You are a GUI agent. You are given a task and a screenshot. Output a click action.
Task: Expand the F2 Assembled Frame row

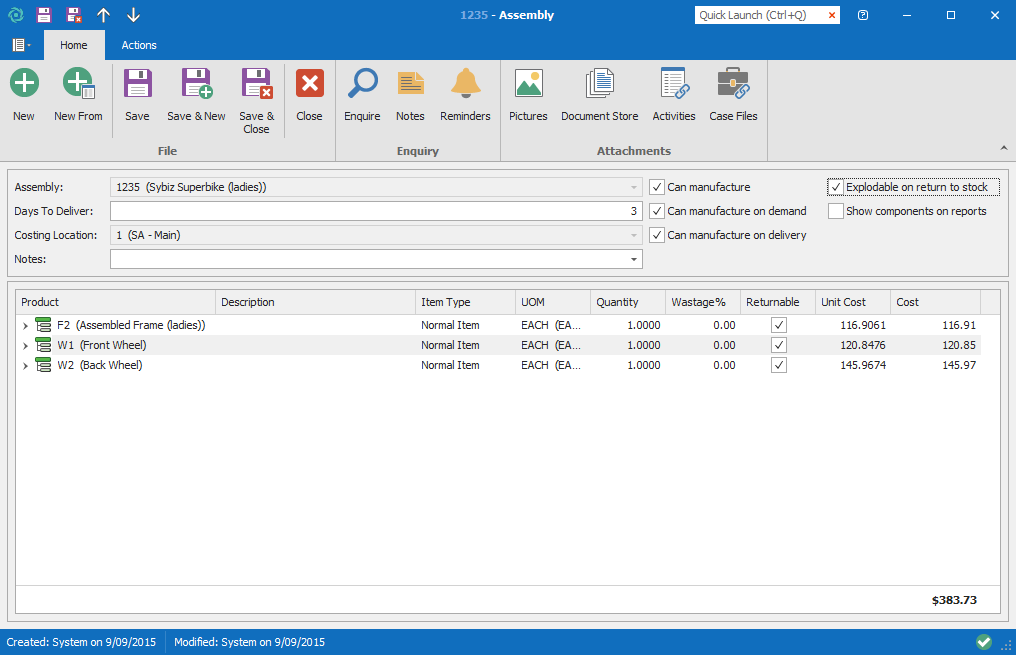26,326
